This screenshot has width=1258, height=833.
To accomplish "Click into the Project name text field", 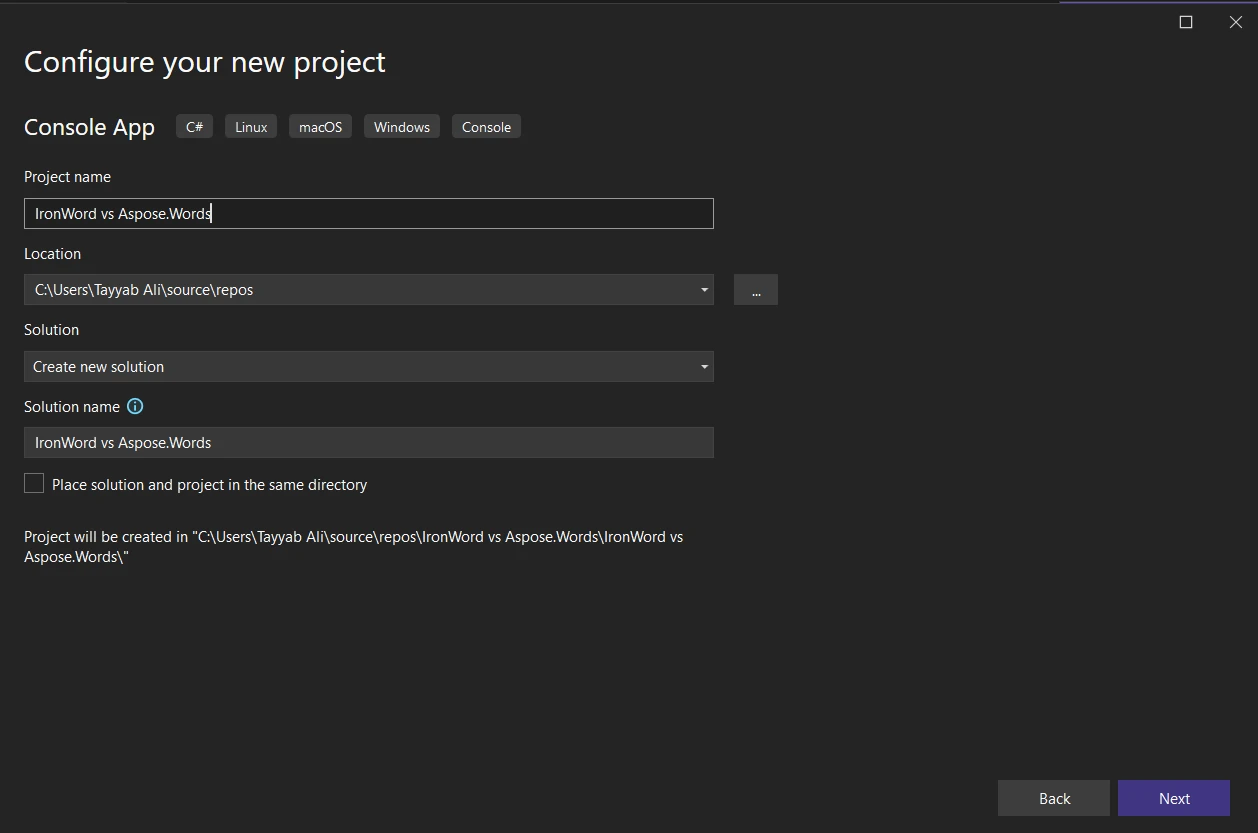I will (x=368, y=214).
